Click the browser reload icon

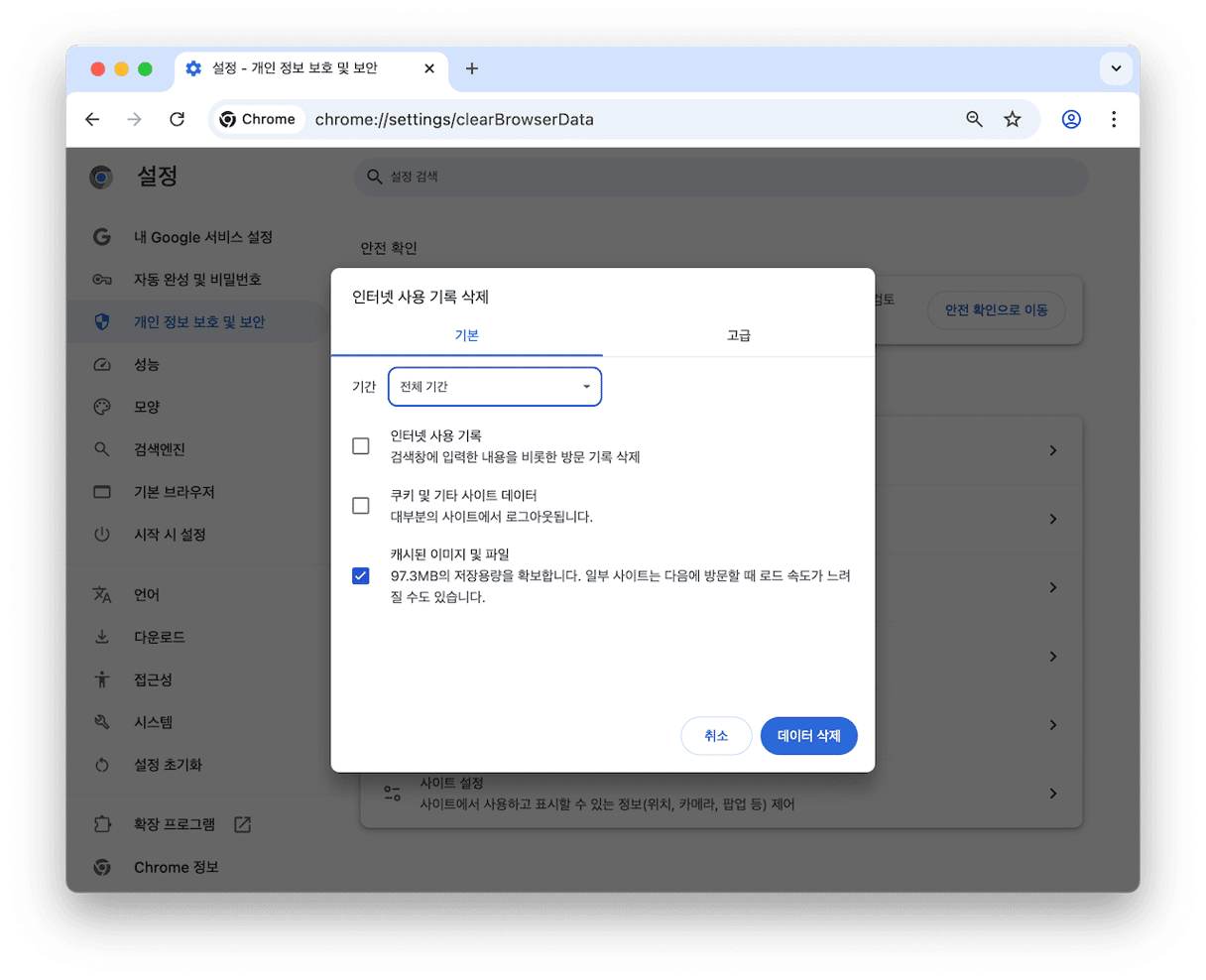(x=177, y=119)
